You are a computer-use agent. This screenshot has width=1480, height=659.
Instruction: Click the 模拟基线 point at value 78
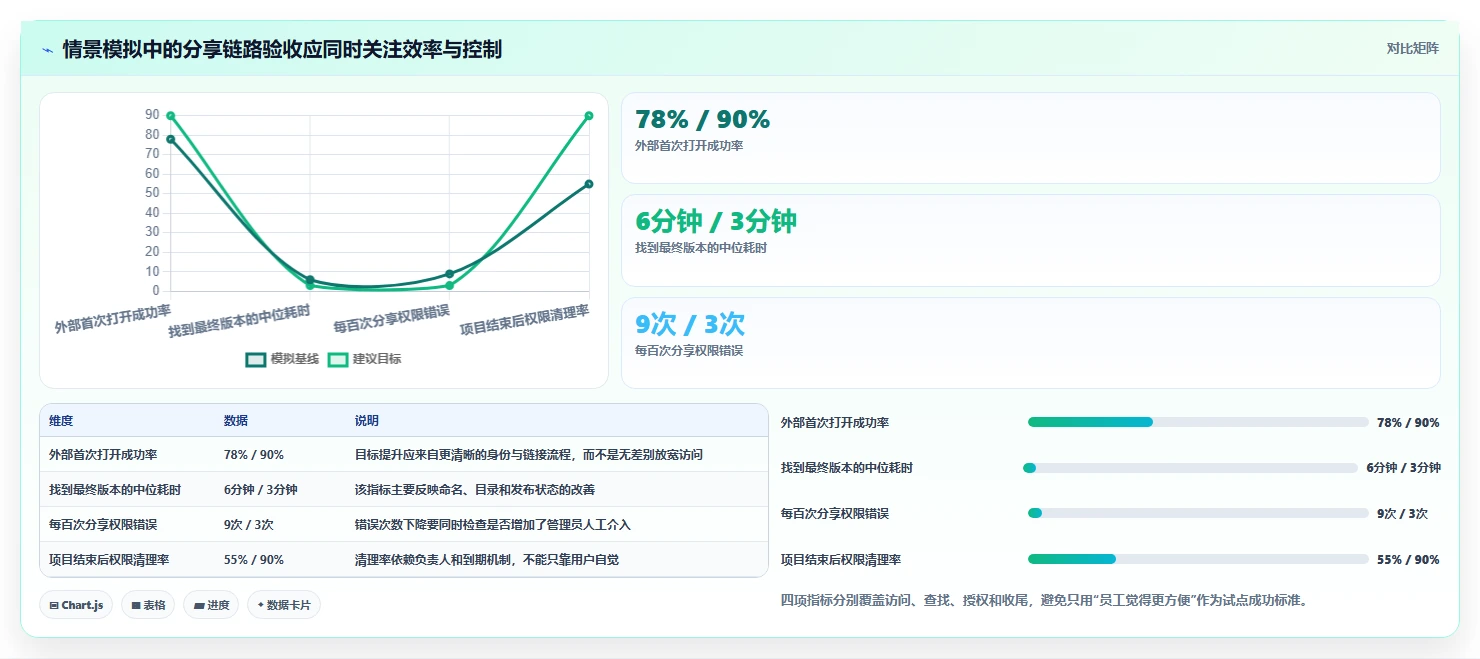pyautogui.click(x=171, y=139)
